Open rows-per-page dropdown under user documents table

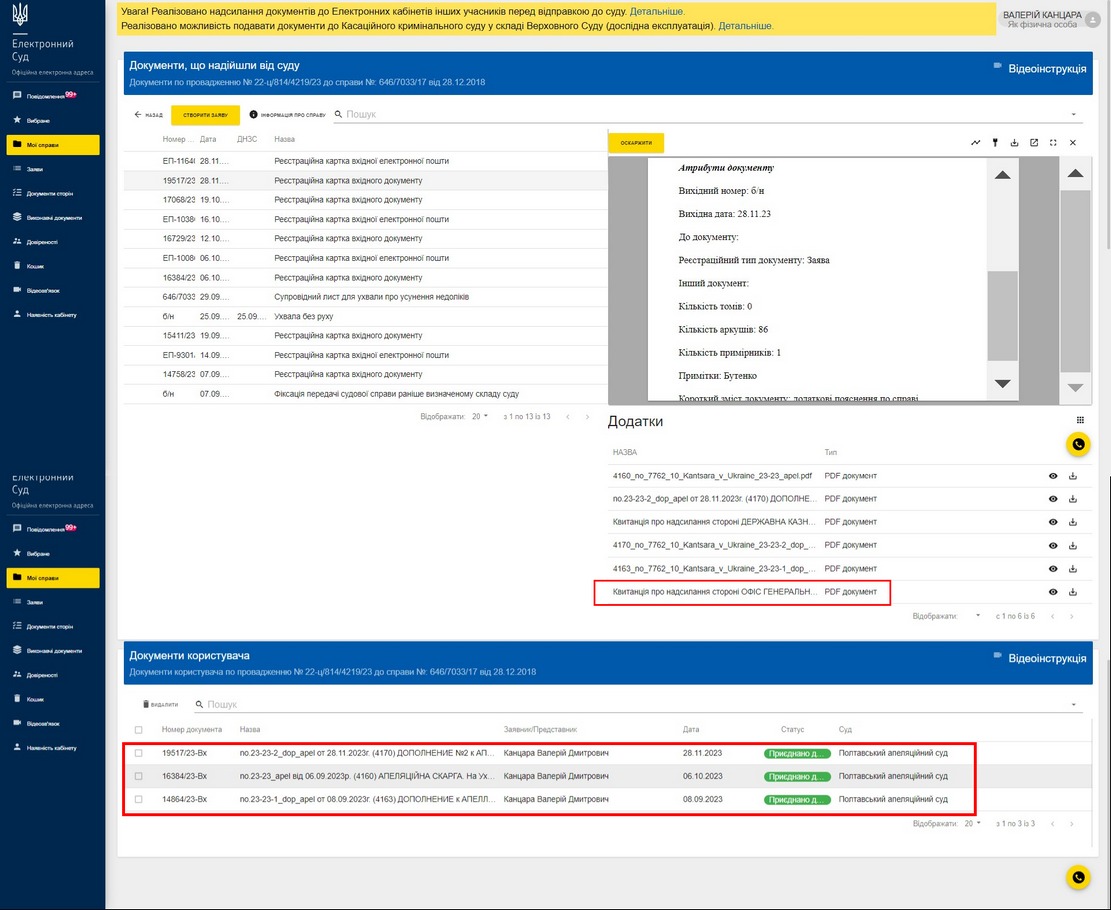972,824
